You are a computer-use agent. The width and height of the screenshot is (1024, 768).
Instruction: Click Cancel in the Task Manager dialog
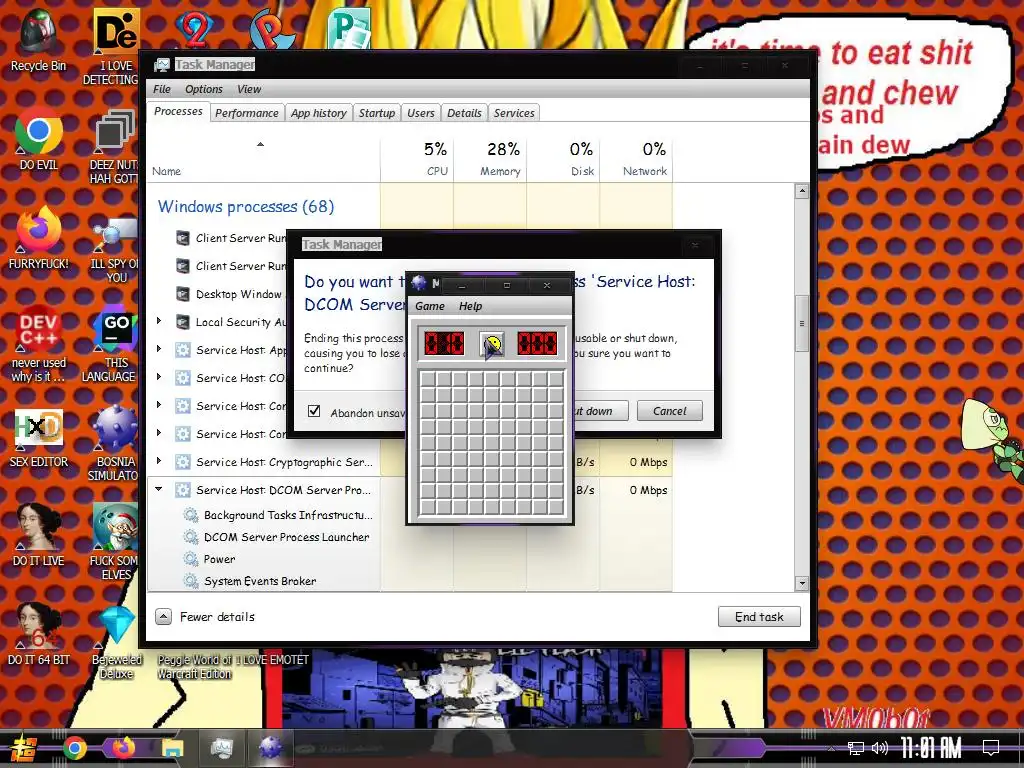pos(669,411)
